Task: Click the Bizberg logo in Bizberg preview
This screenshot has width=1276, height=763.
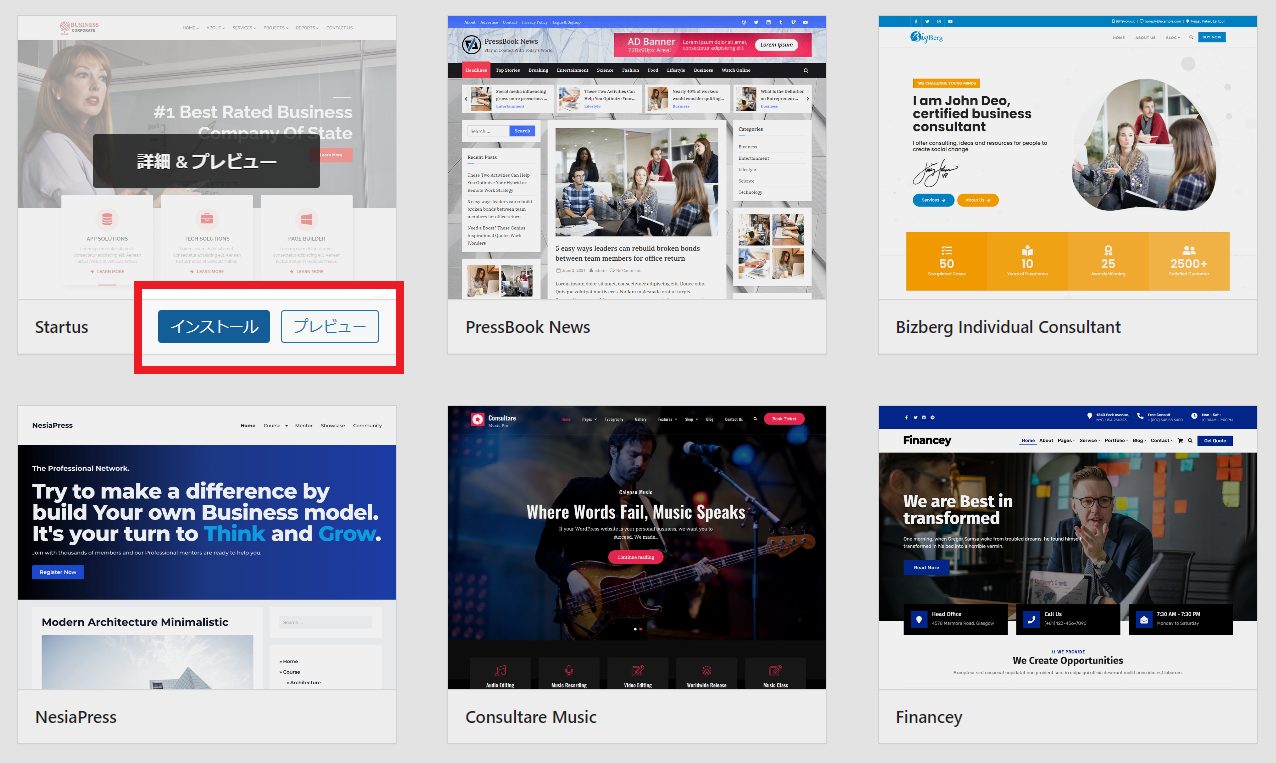Action: pyautogui.click(x=928, y=37)
